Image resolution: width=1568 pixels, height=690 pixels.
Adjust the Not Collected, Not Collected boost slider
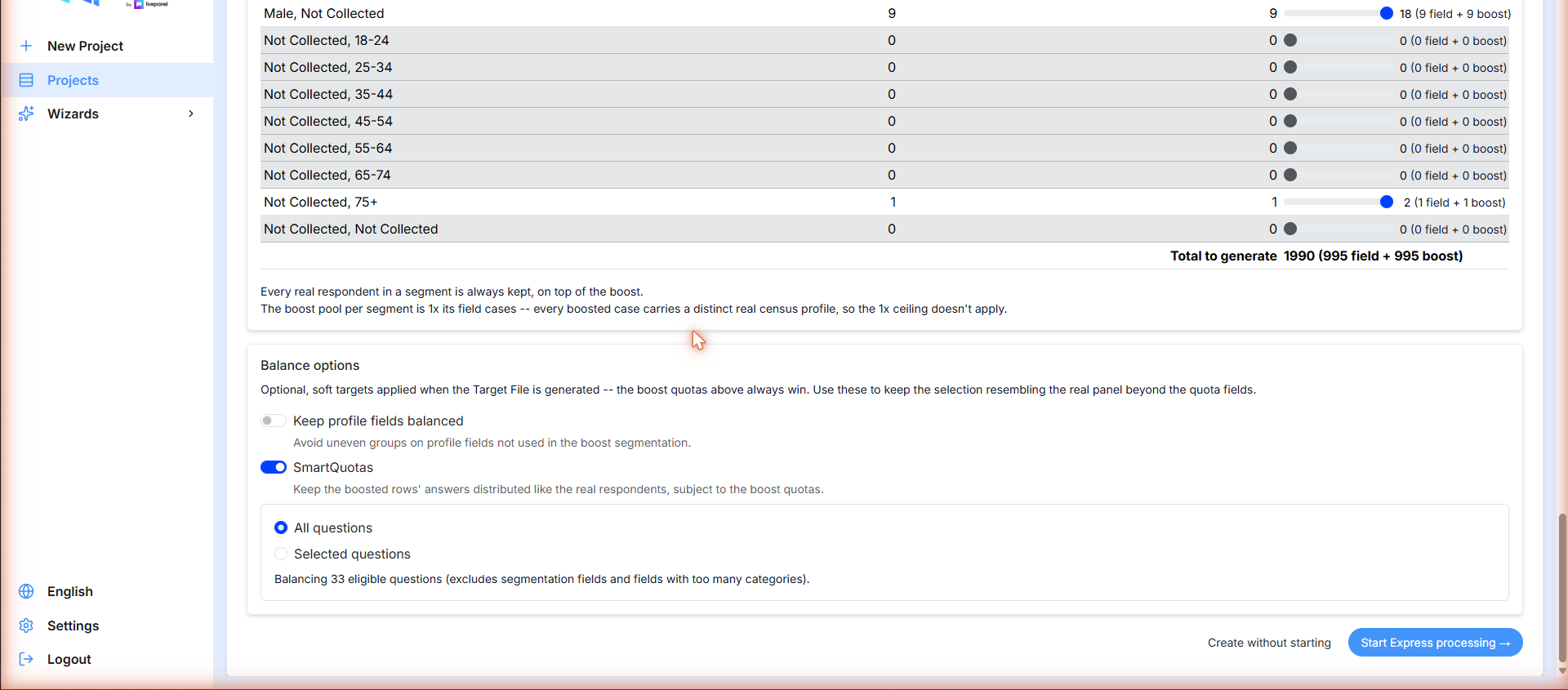pyautogui.click(x=1338, y=229)
